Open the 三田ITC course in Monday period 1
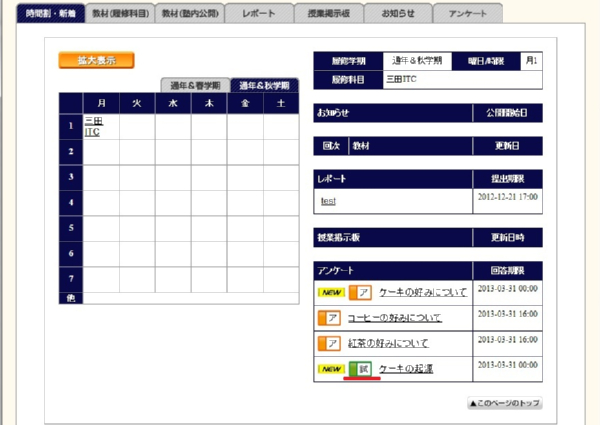600x425 pixels. (x=93, y=126)
